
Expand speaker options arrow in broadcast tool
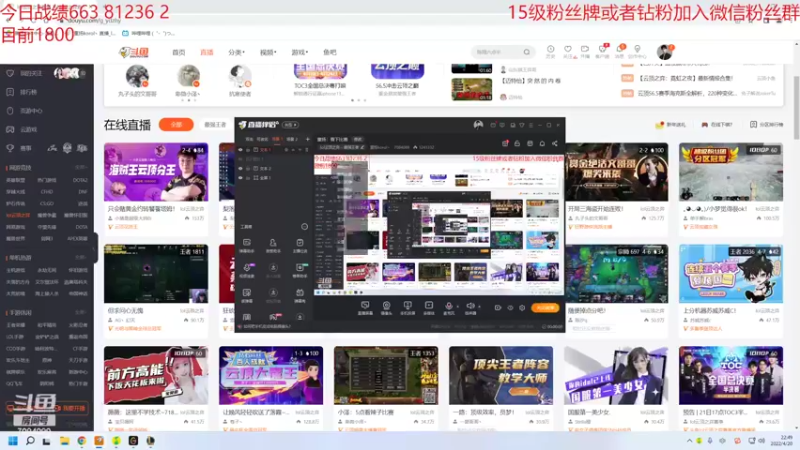(480, 307)
